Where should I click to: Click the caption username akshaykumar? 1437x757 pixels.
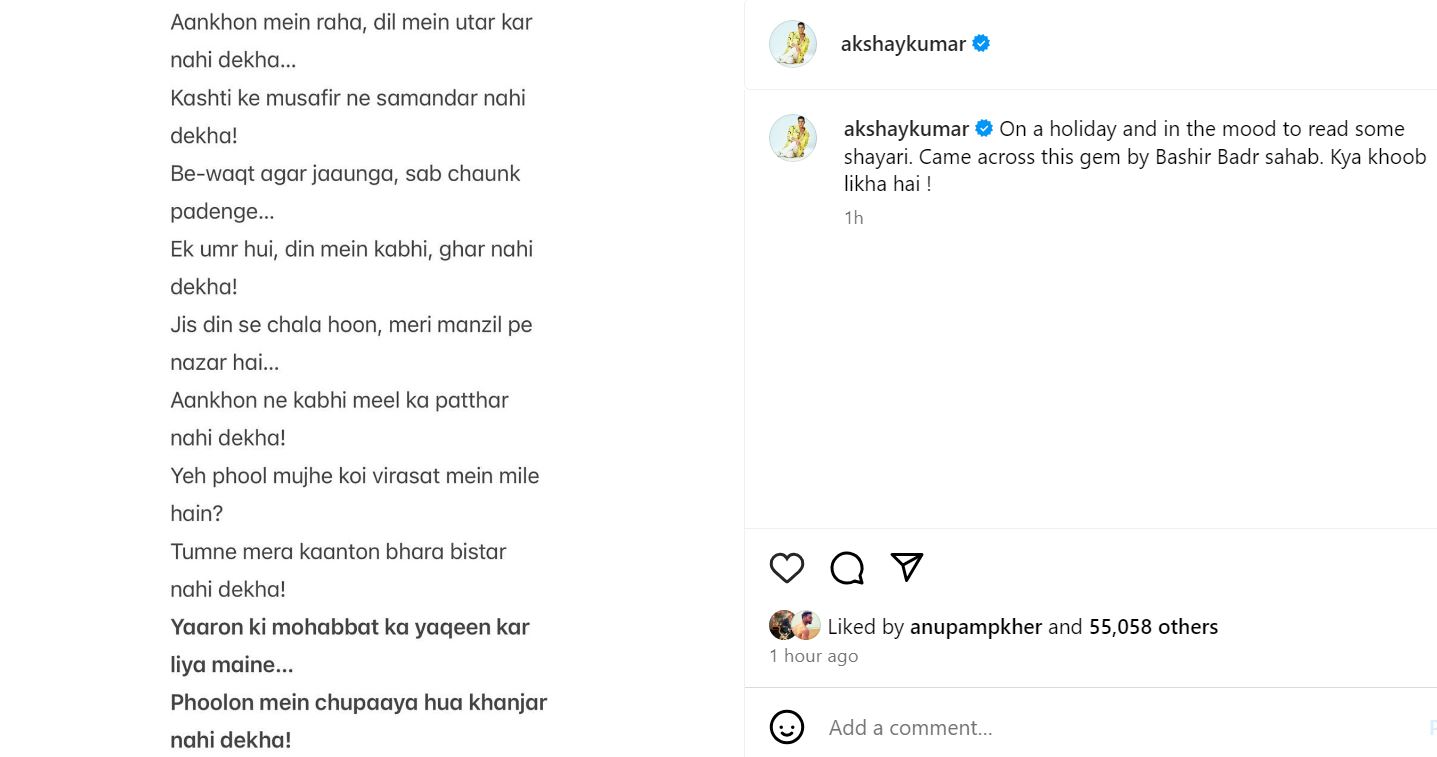click(x=906, y=128)
